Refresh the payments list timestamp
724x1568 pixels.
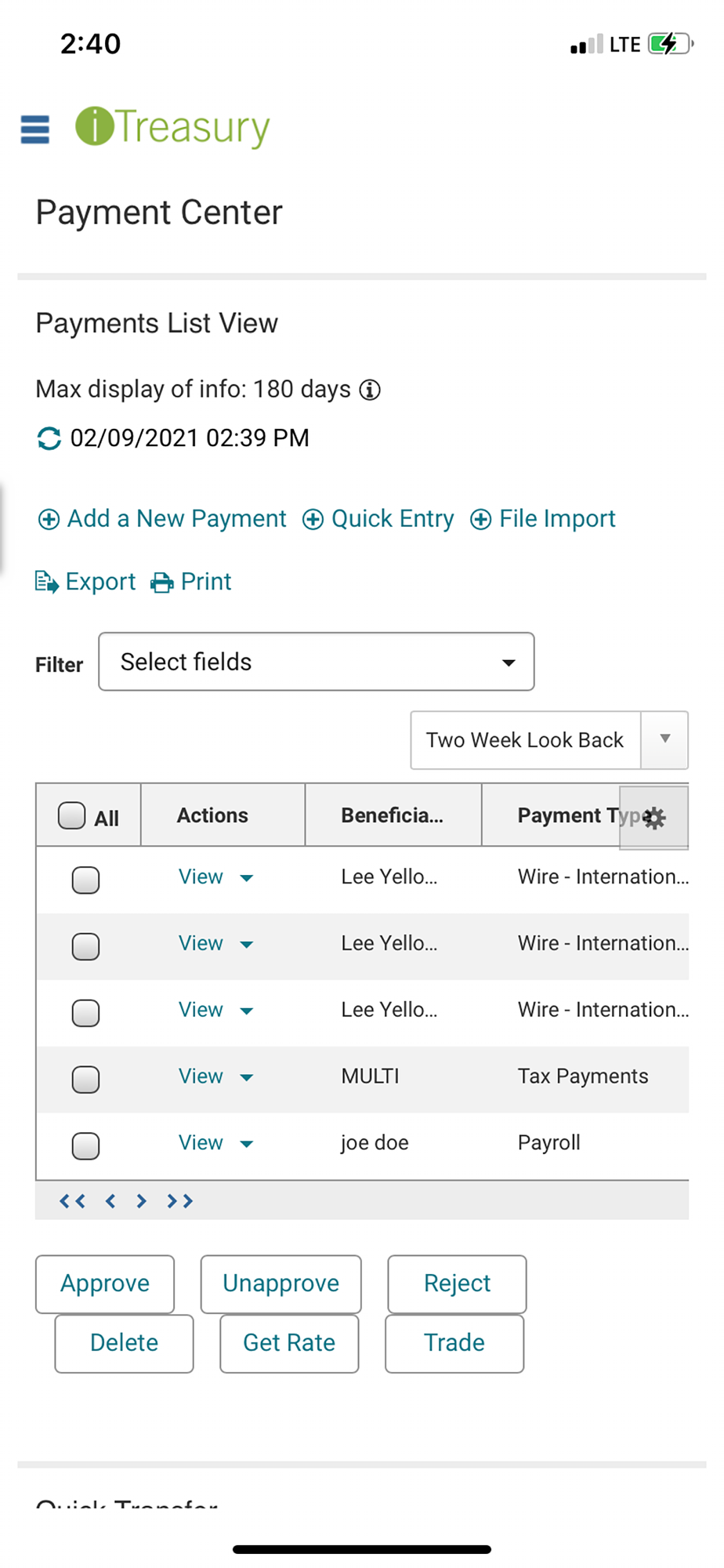(49, 438)
